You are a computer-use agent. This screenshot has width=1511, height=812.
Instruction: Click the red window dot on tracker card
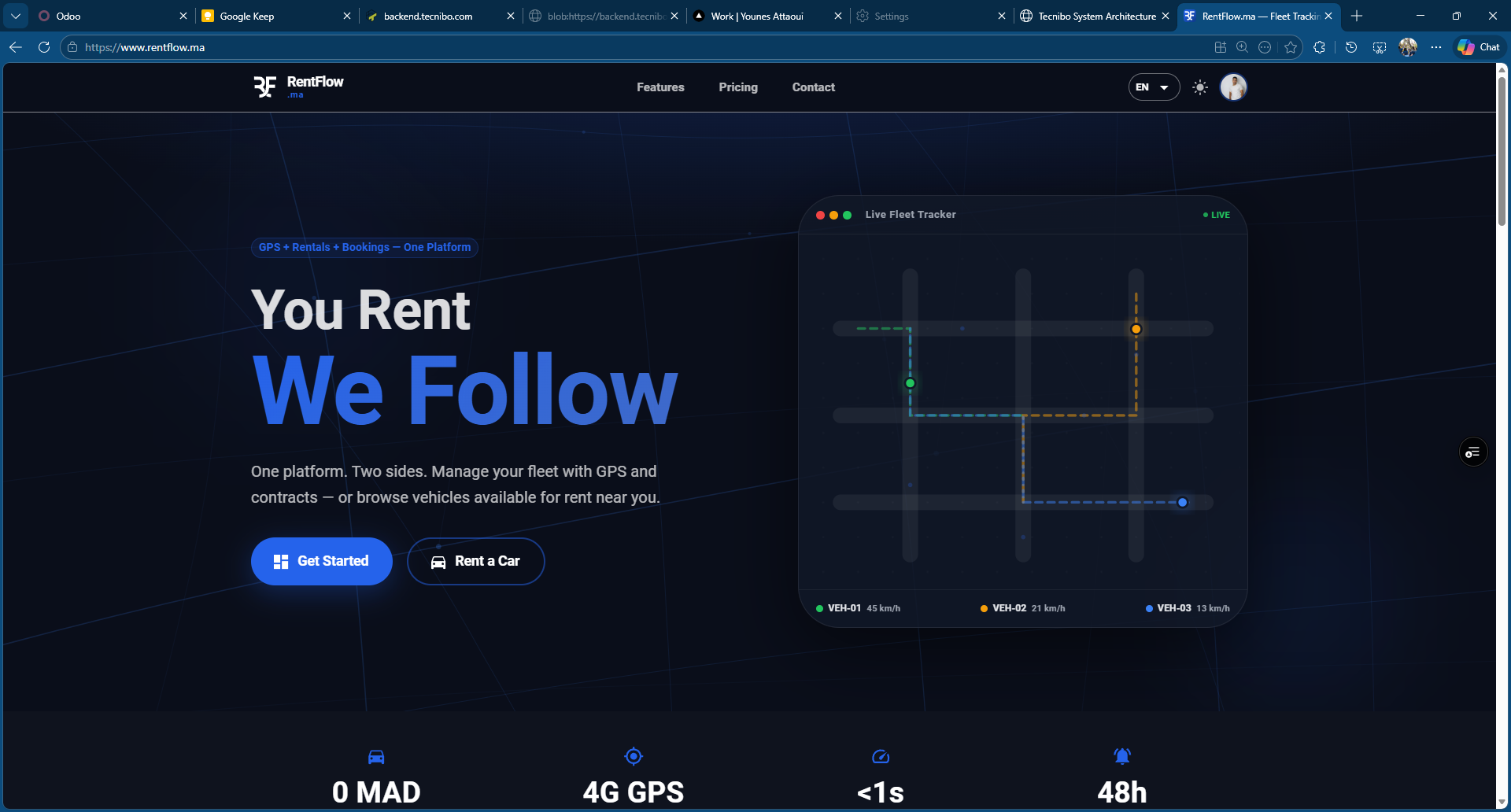pos(820,215)
